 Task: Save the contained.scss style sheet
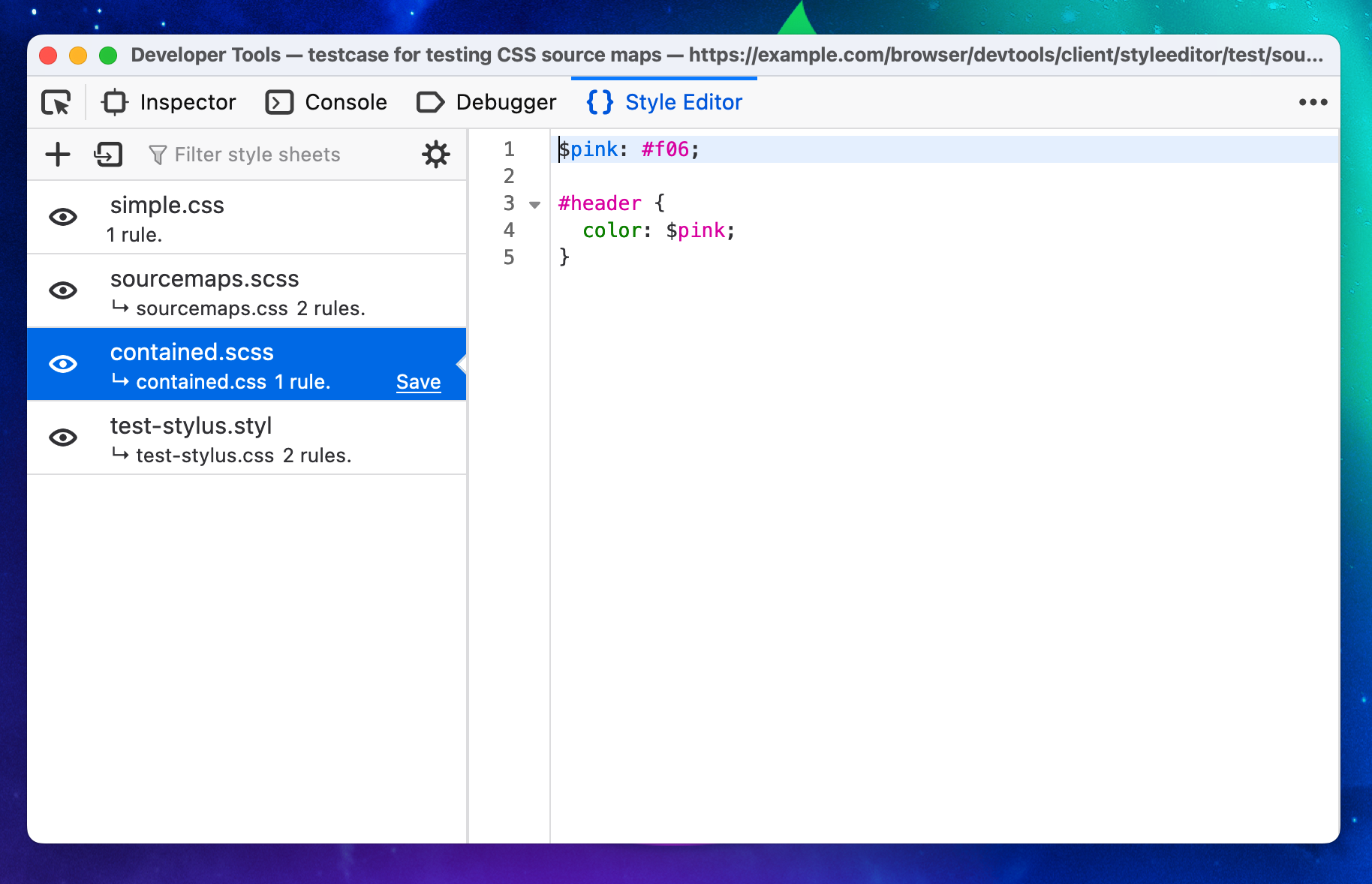coord(417,381)
